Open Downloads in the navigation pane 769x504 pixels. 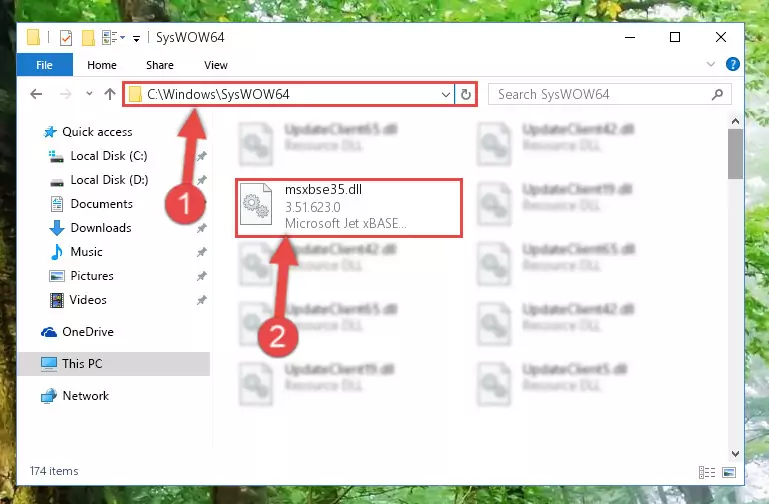pyautogui.click(x=101, y=227)
